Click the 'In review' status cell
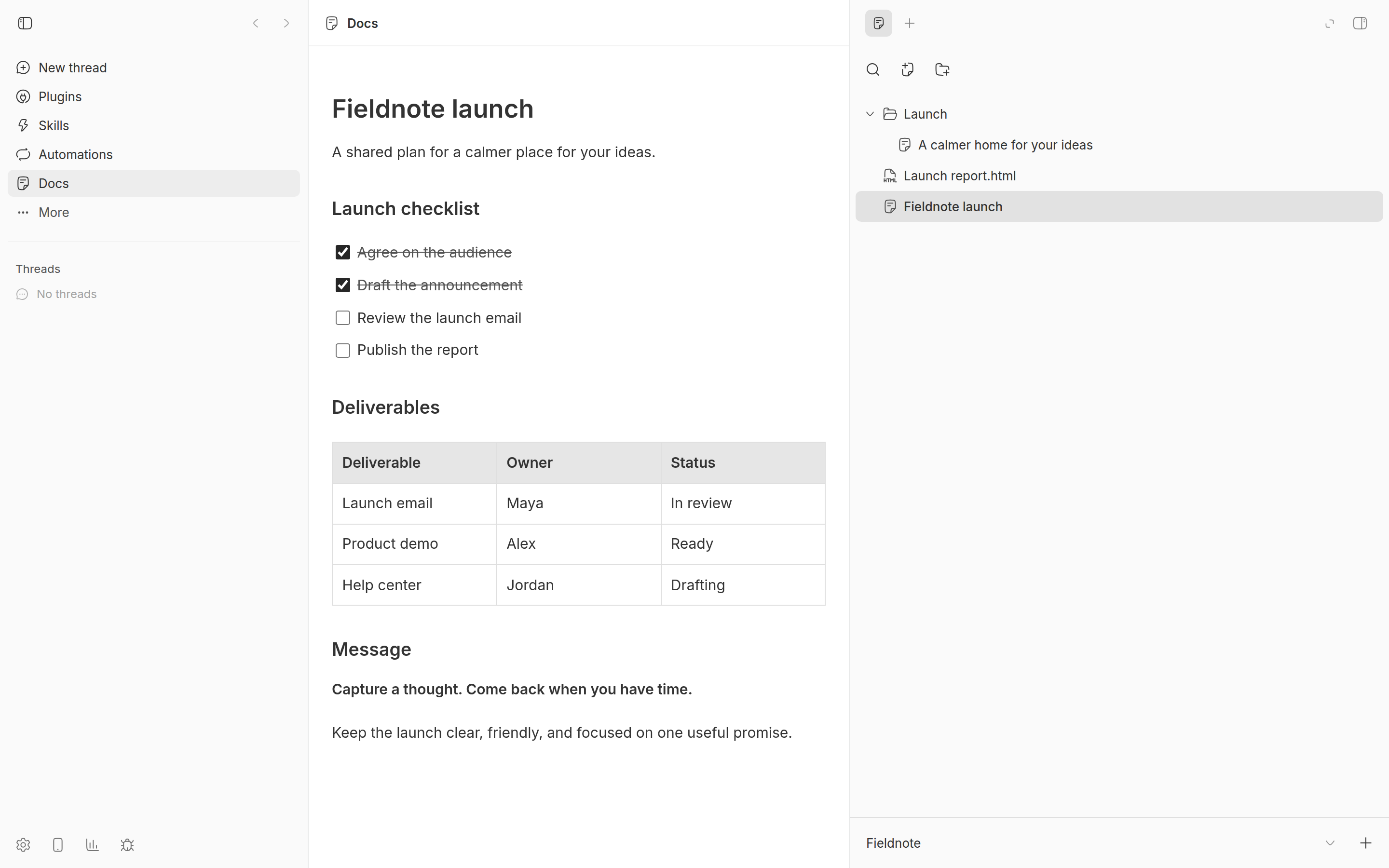Viewport: 1389px width, 868px height. coord(743,503)
